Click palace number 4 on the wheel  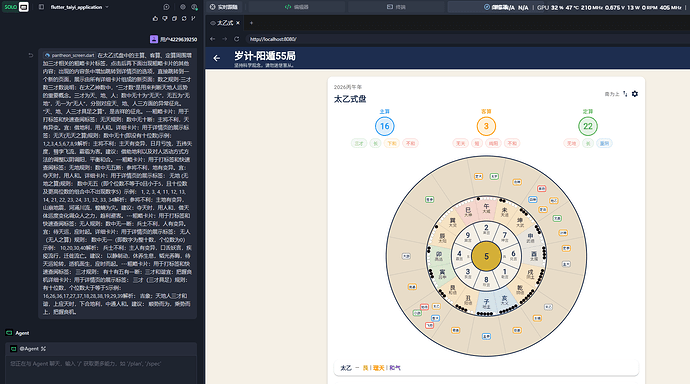459,255
